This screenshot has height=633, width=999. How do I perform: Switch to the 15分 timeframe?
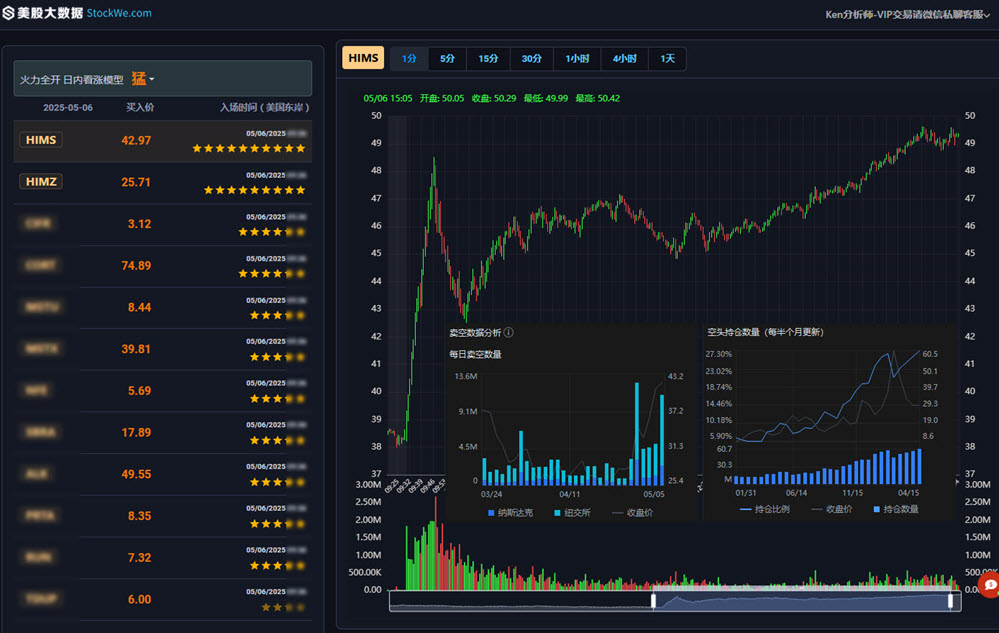(488, 59)
